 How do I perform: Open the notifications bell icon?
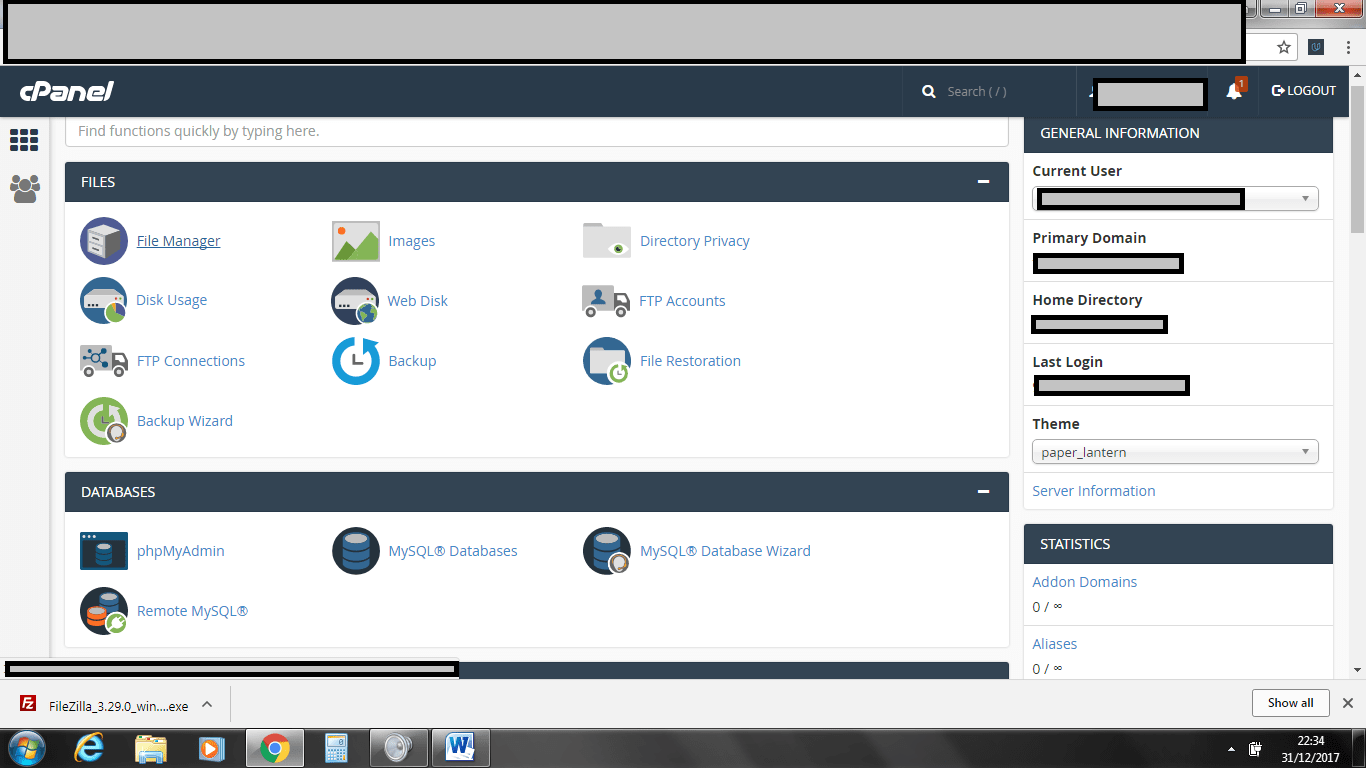[x=1234, y=91]
